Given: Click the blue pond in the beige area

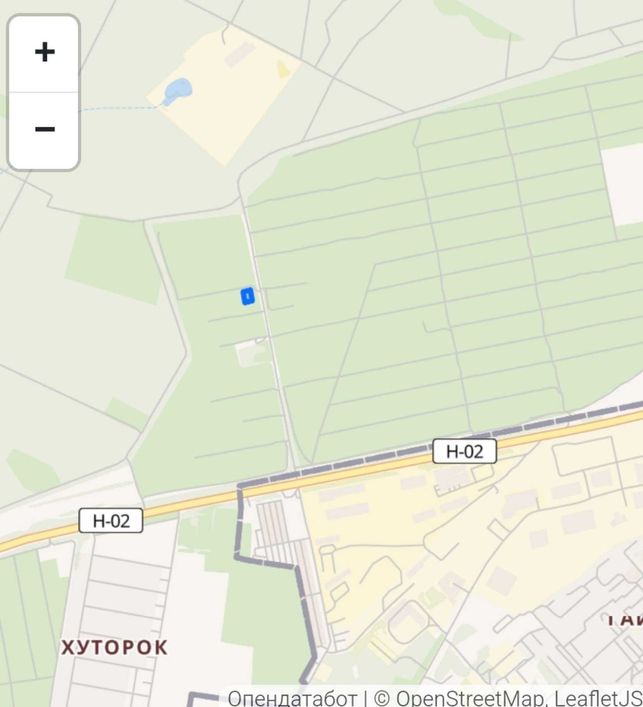Looking at the screenshot, I should click(x=178, y=92).
